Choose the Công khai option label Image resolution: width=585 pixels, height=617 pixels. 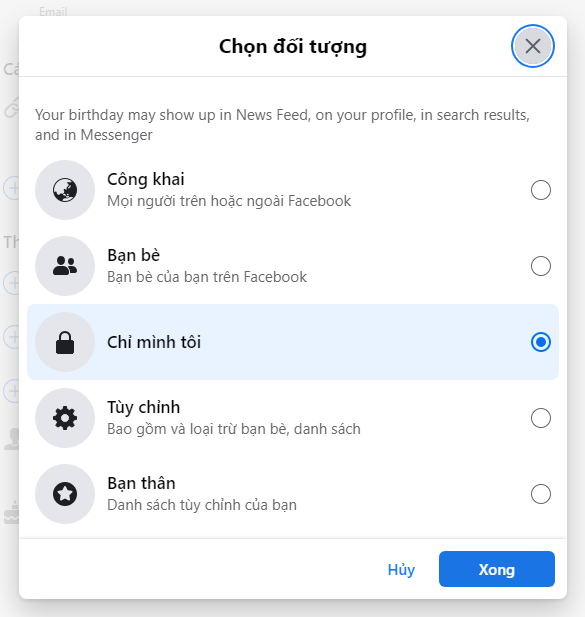click(146, 179)
